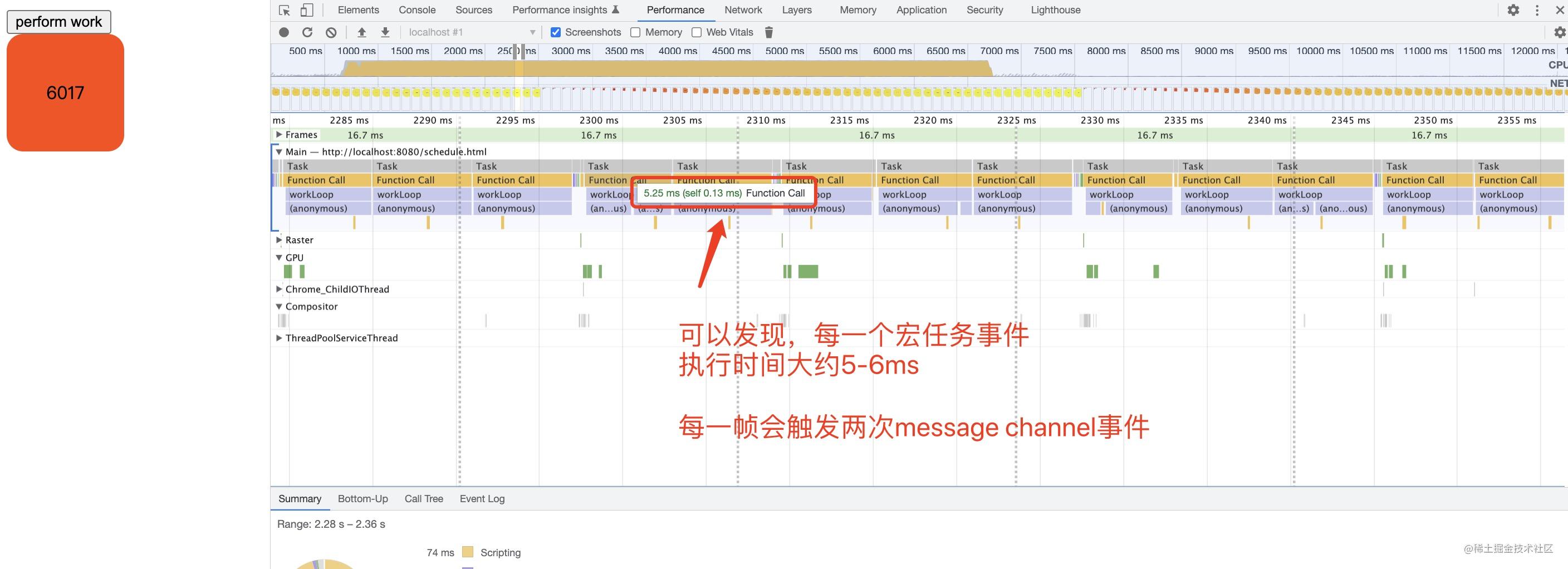Open the localhost #1 recording dropdown
This screenshot has width=1568, height=569.
[x=472, y=32]
